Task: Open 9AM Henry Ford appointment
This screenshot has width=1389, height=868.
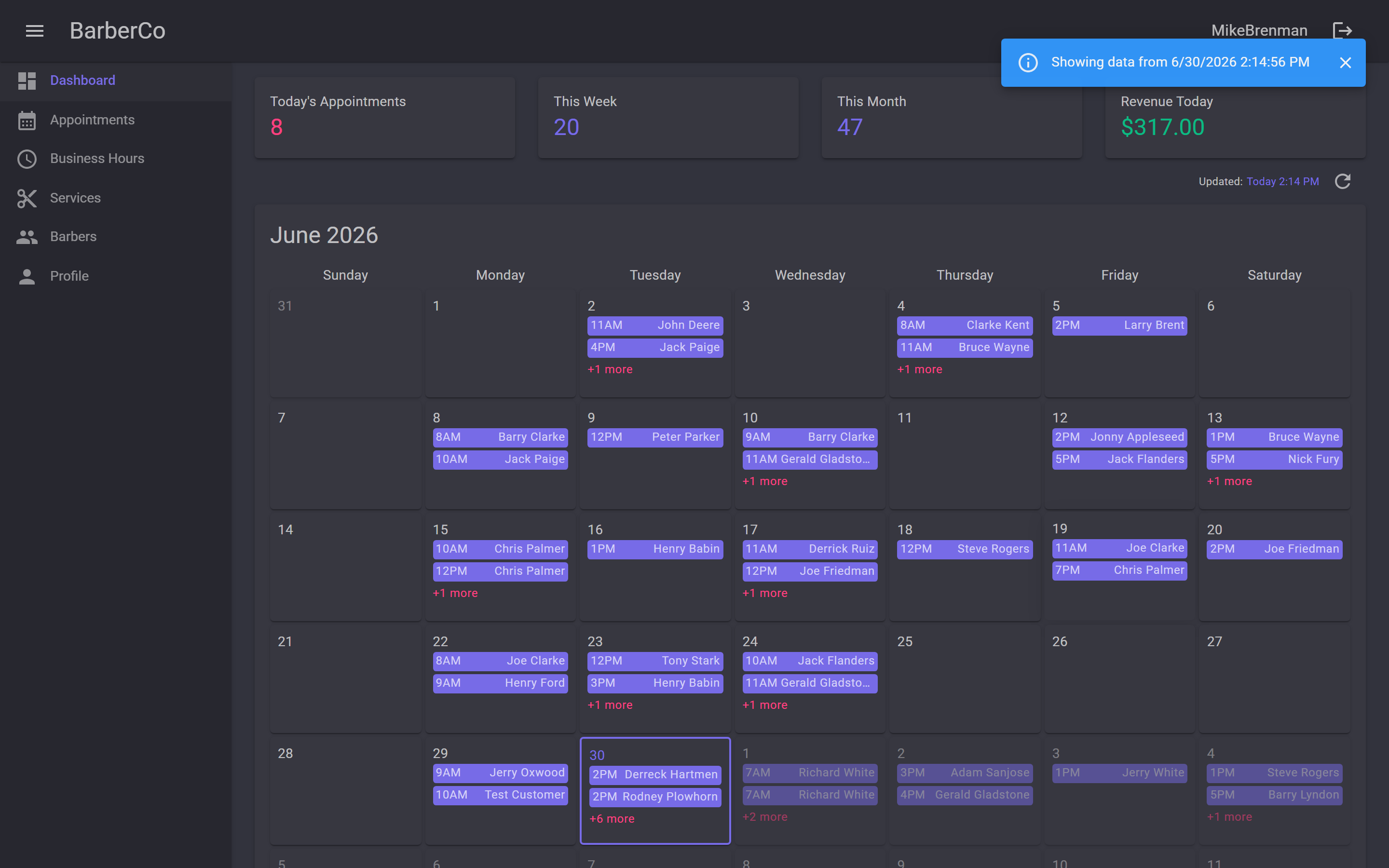Action: pyautogui.click(x=500, y=683)
